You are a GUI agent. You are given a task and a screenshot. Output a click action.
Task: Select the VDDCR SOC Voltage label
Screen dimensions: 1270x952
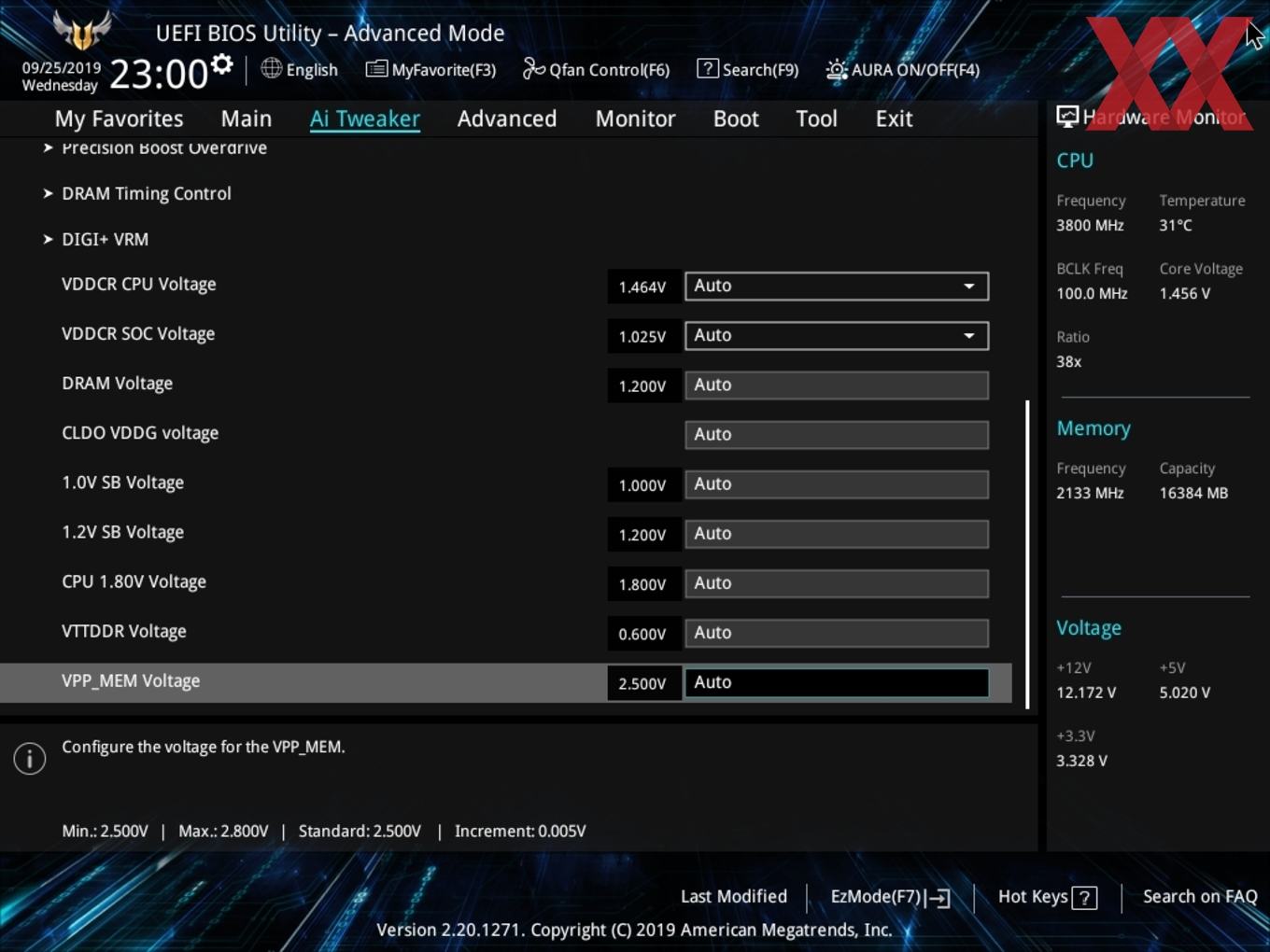[x=138, y=333]
